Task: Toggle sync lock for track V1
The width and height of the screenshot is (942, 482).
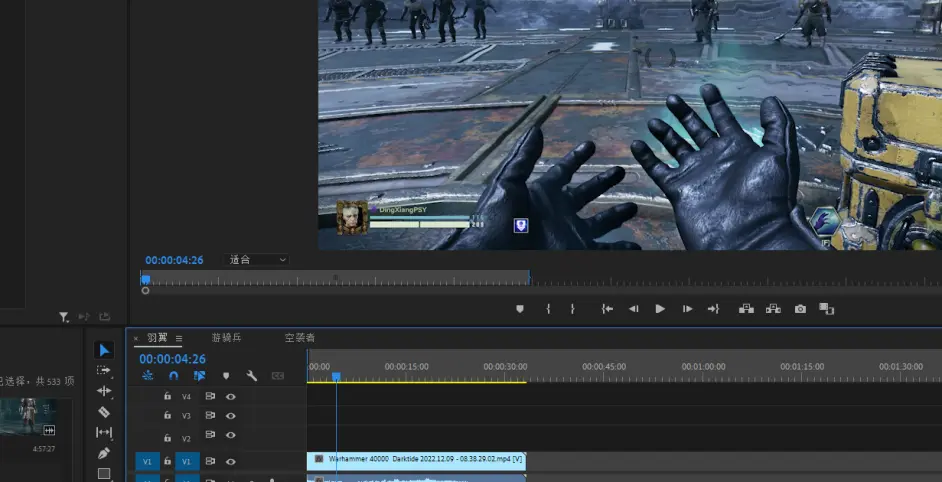Action: 210,461
